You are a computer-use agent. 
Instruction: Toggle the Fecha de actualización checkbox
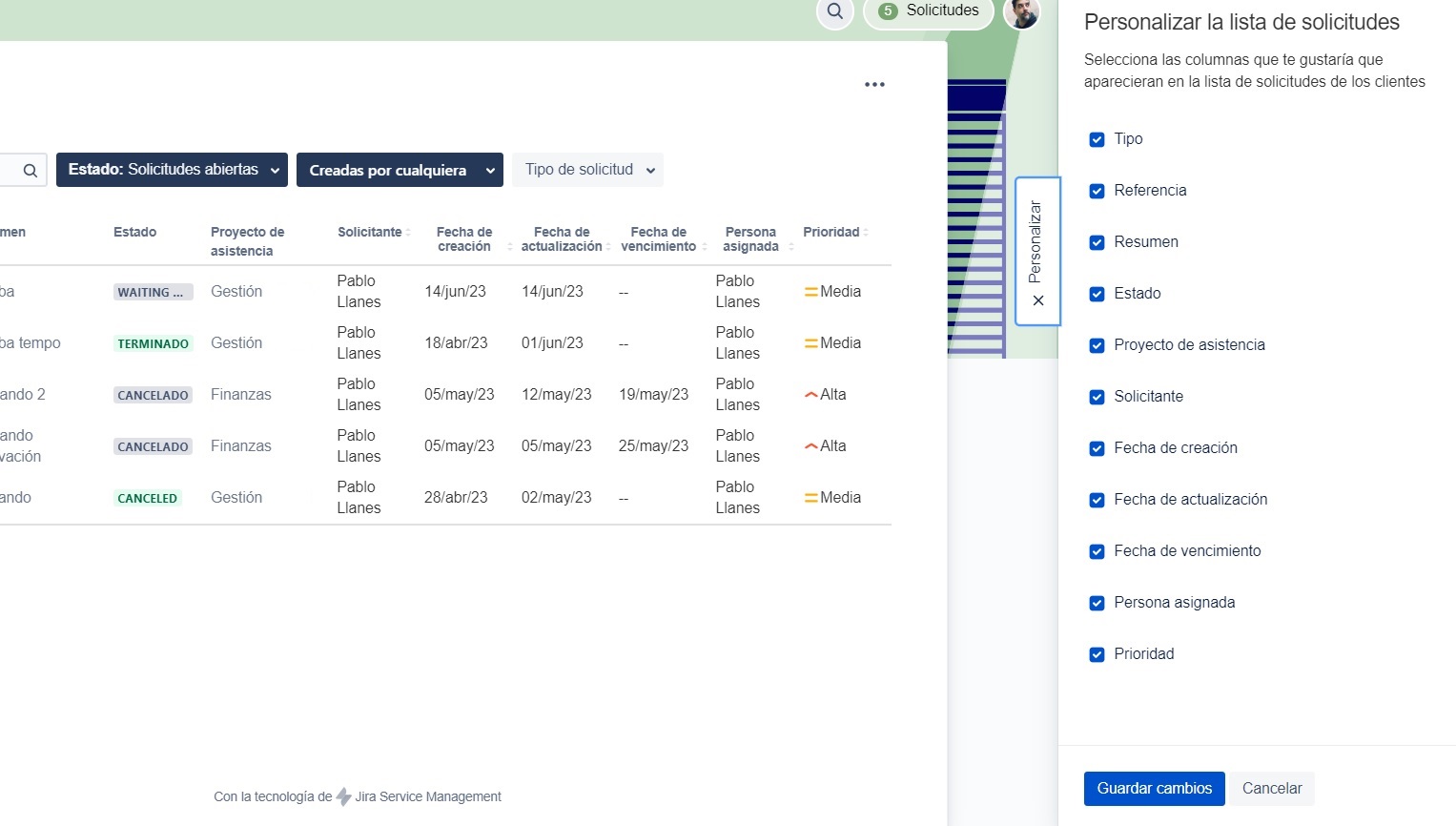click(x=1097, y=500)
